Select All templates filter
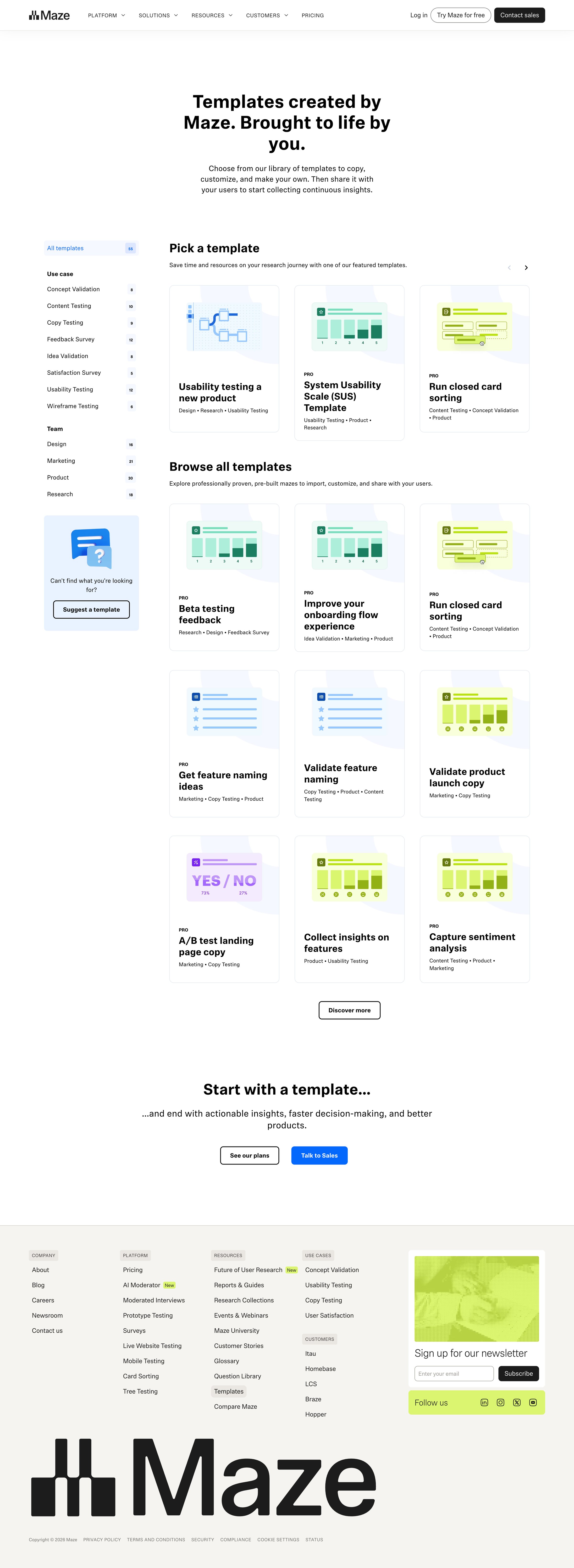Viewport: 574px width, 1568px height. click(x=91, y=248)
